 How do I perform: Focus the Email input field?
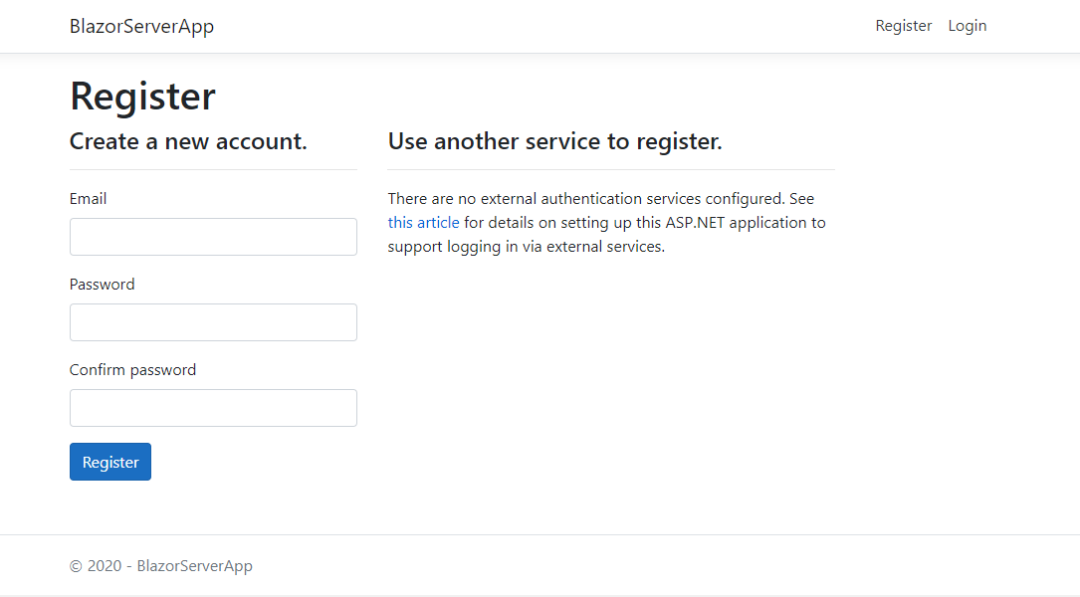click(x=213, y=237)
